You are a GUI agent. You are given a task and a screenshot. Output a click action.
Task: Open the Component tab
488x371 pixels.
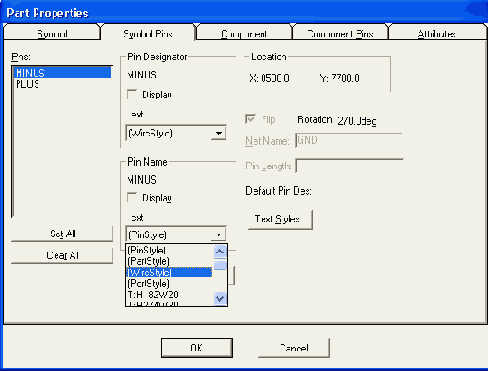244,33
